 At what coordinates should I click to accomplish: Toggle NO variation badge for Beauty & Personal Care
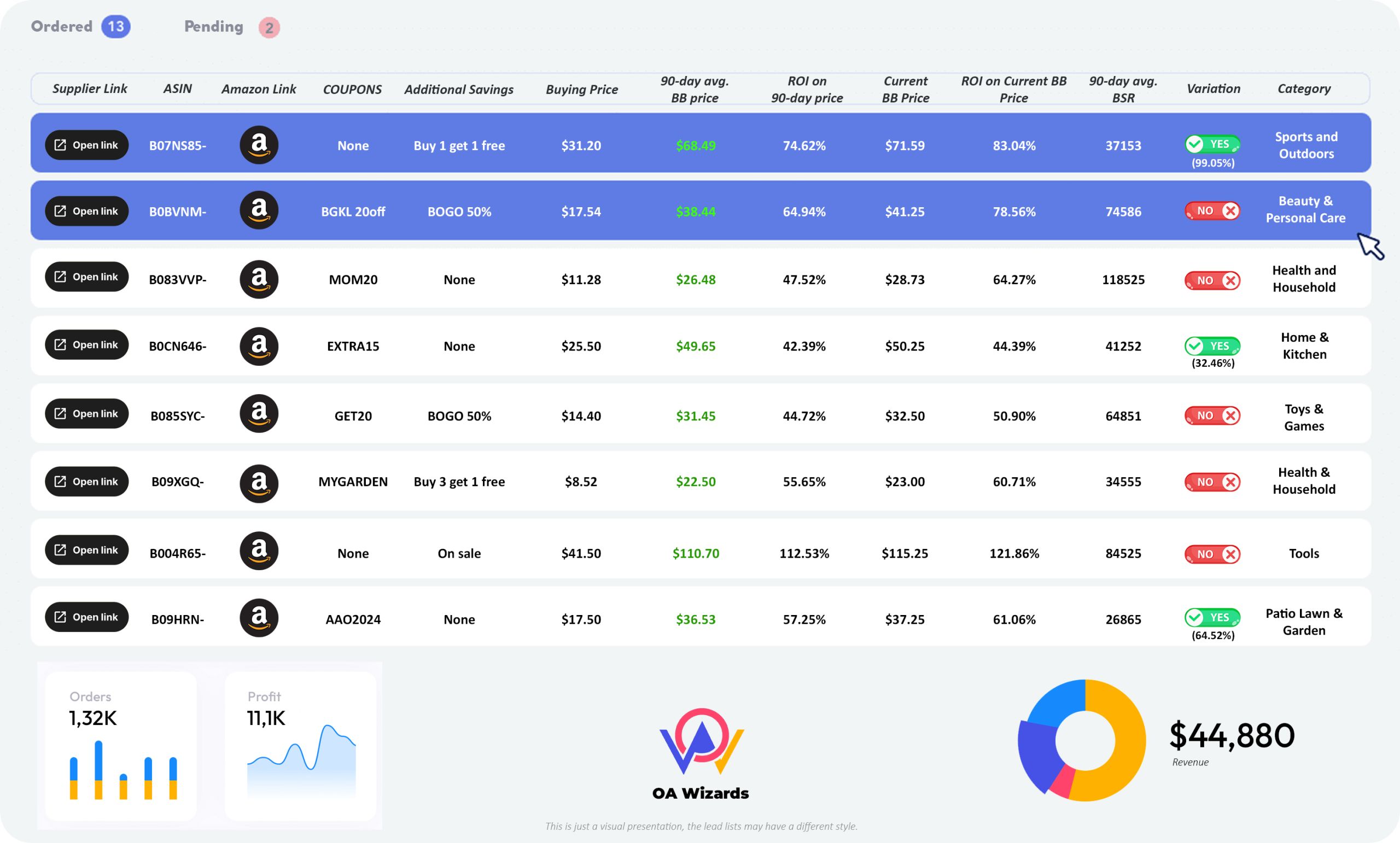[1212, 211]
